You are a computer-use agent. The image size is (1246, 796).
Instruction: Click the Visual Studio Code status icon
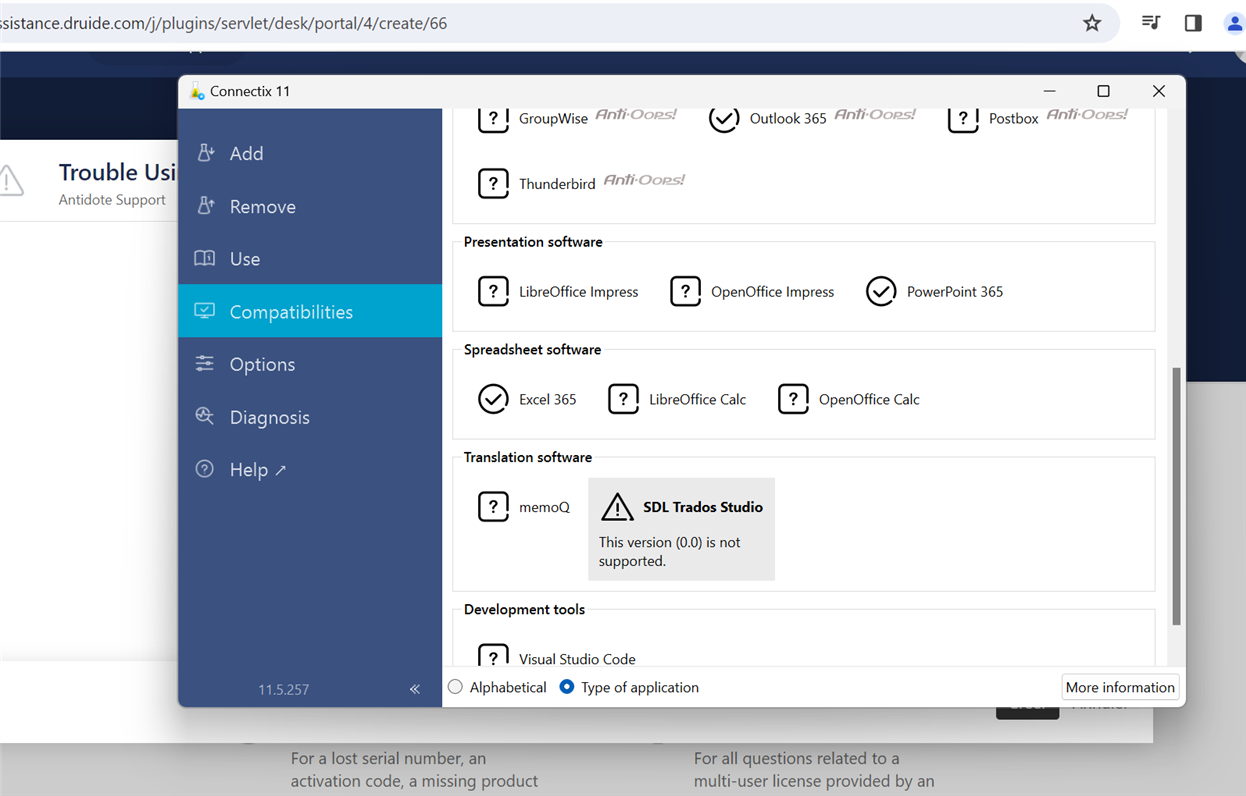click(x=493, y=655)
